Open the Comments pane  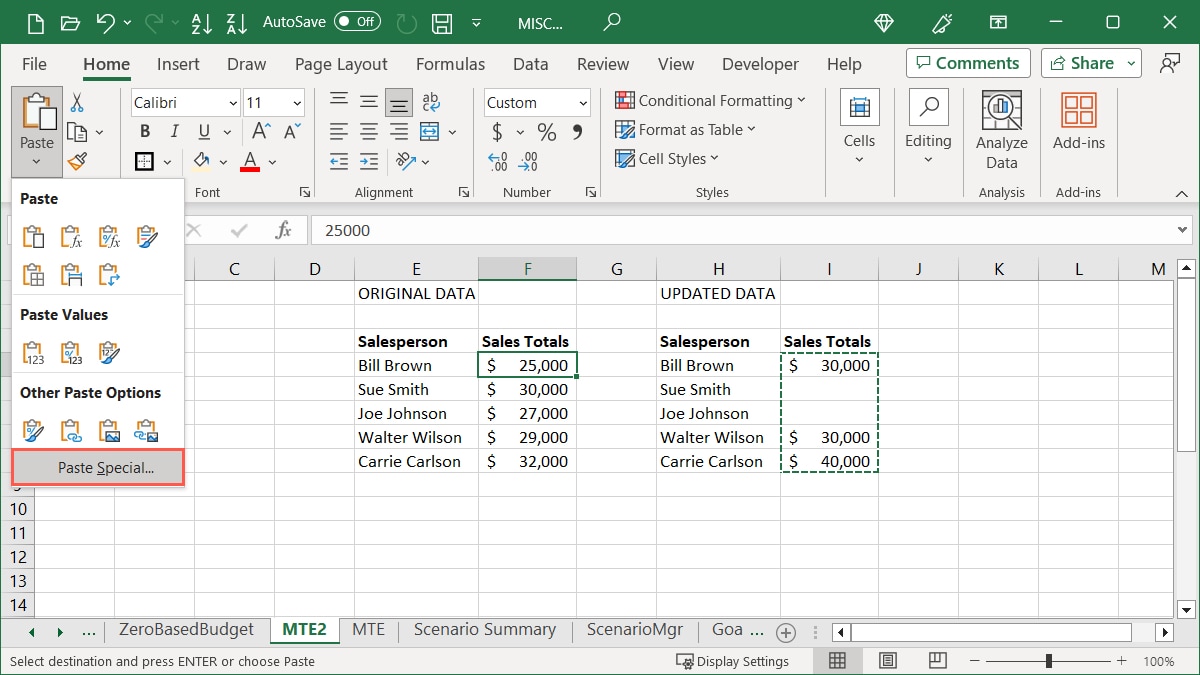(x=967, y=62)
